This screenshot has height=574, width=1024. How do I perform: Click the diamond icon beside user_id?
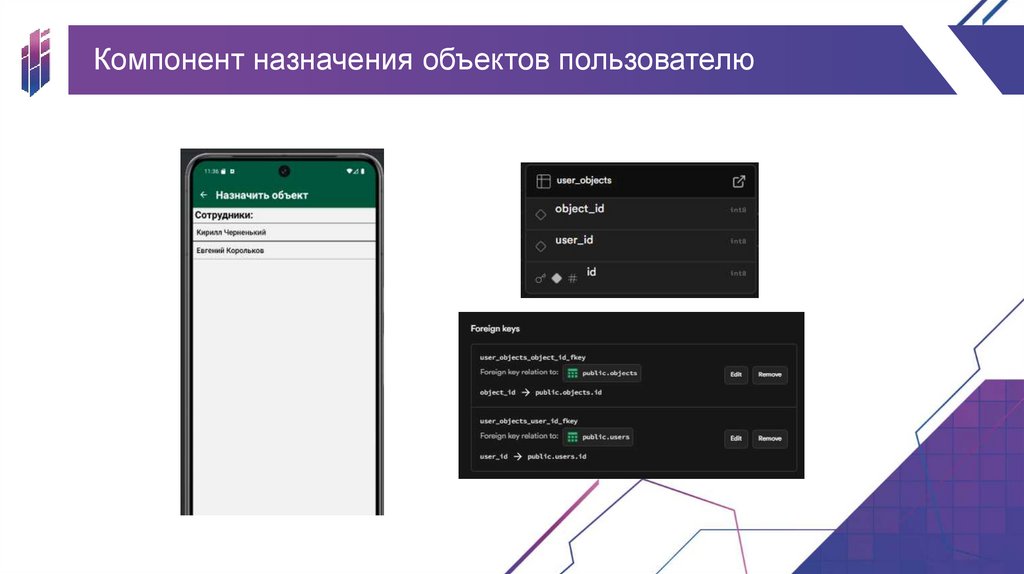click(541, 246)
